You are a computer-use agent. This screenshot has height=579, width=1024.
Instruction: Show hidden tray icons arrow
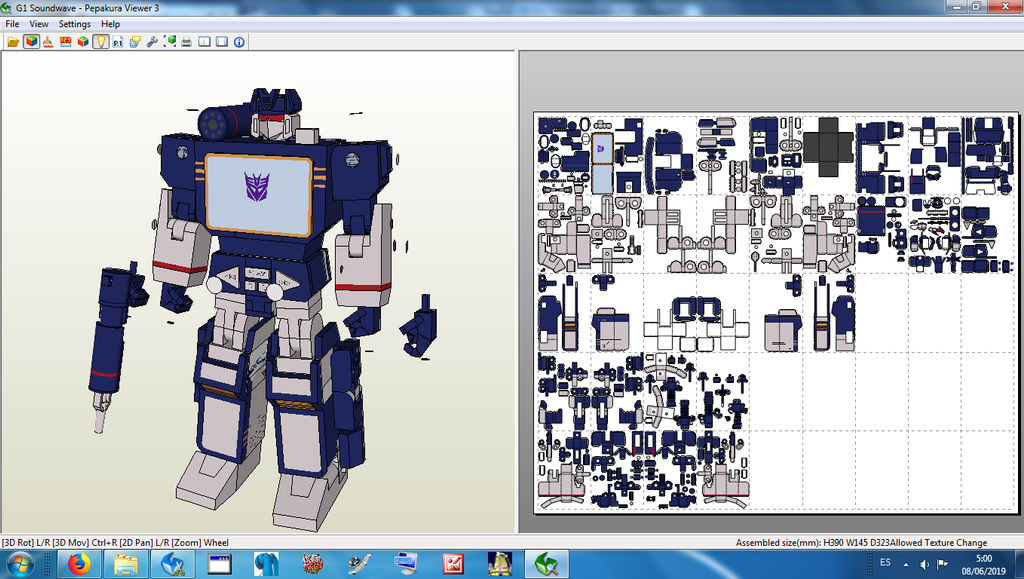pos(906,565)
